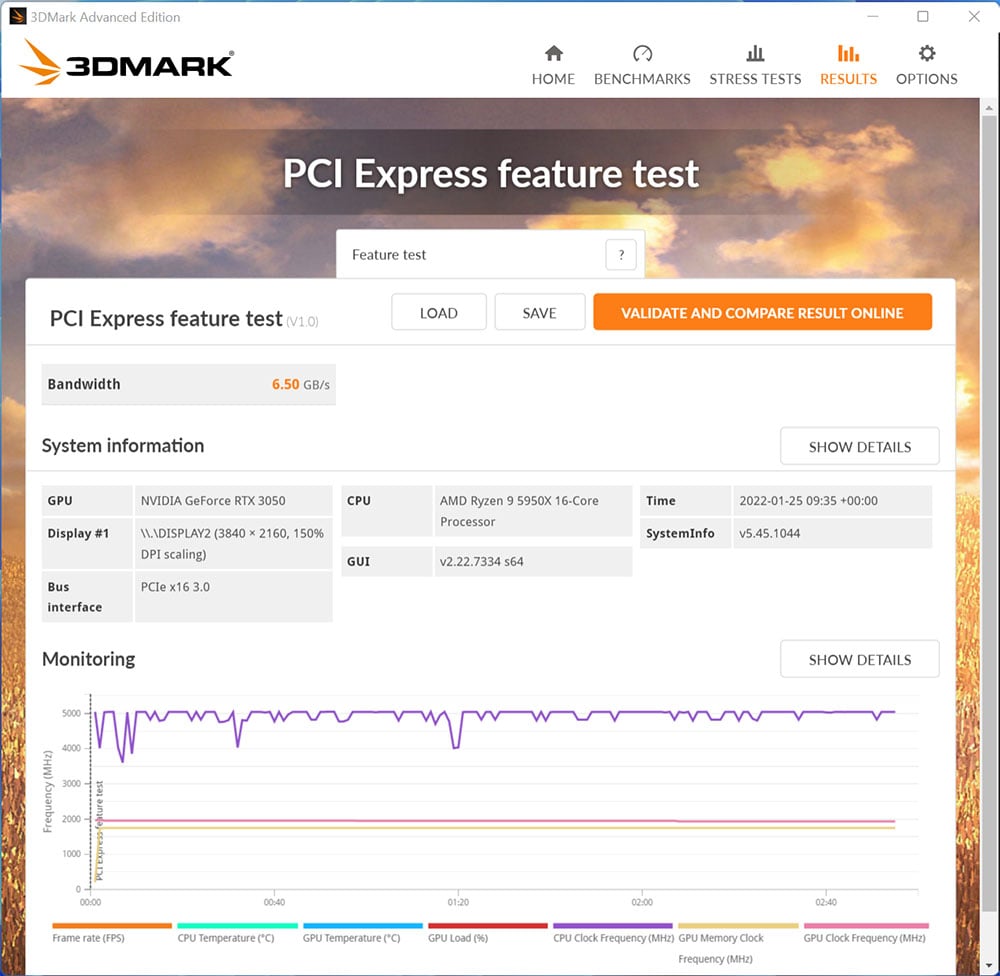Select the RESULTS label

click(848, 79)
